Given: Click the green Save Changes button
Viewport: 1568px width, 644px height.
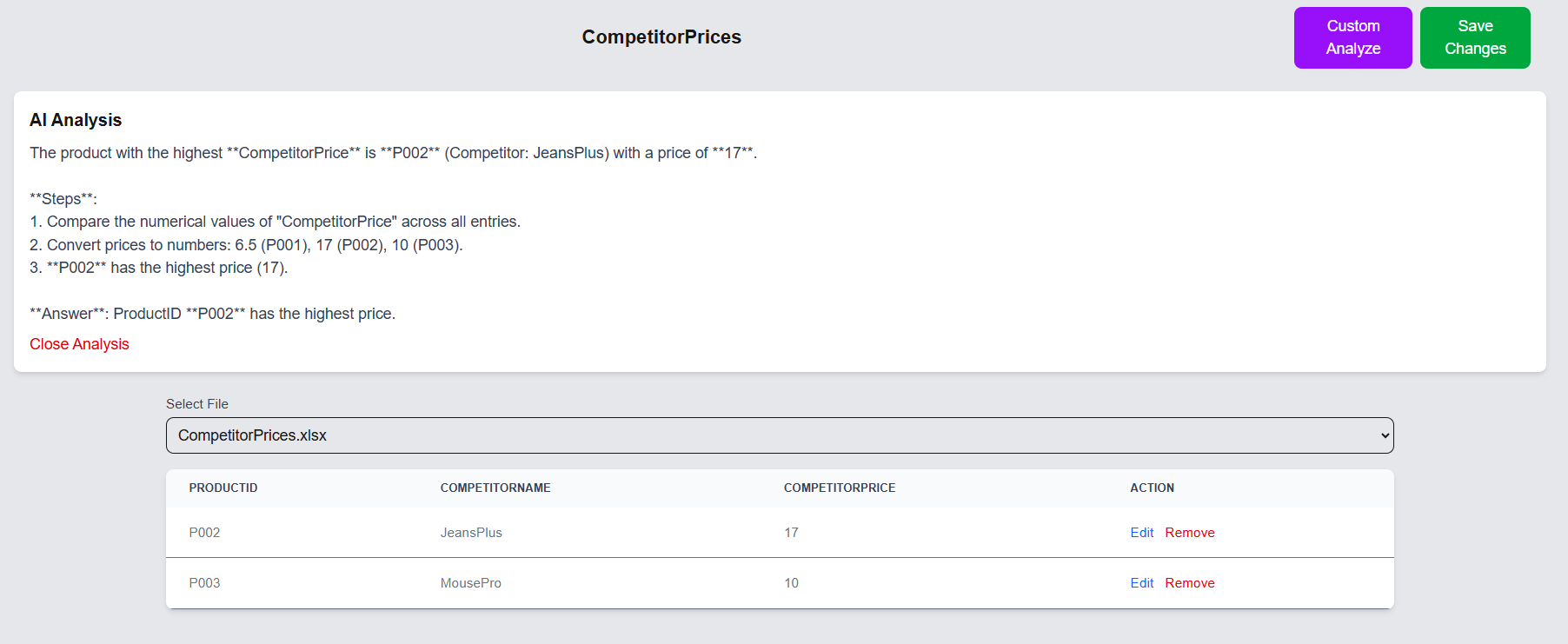Looking at the screenshot, I should pos(1474,37).
